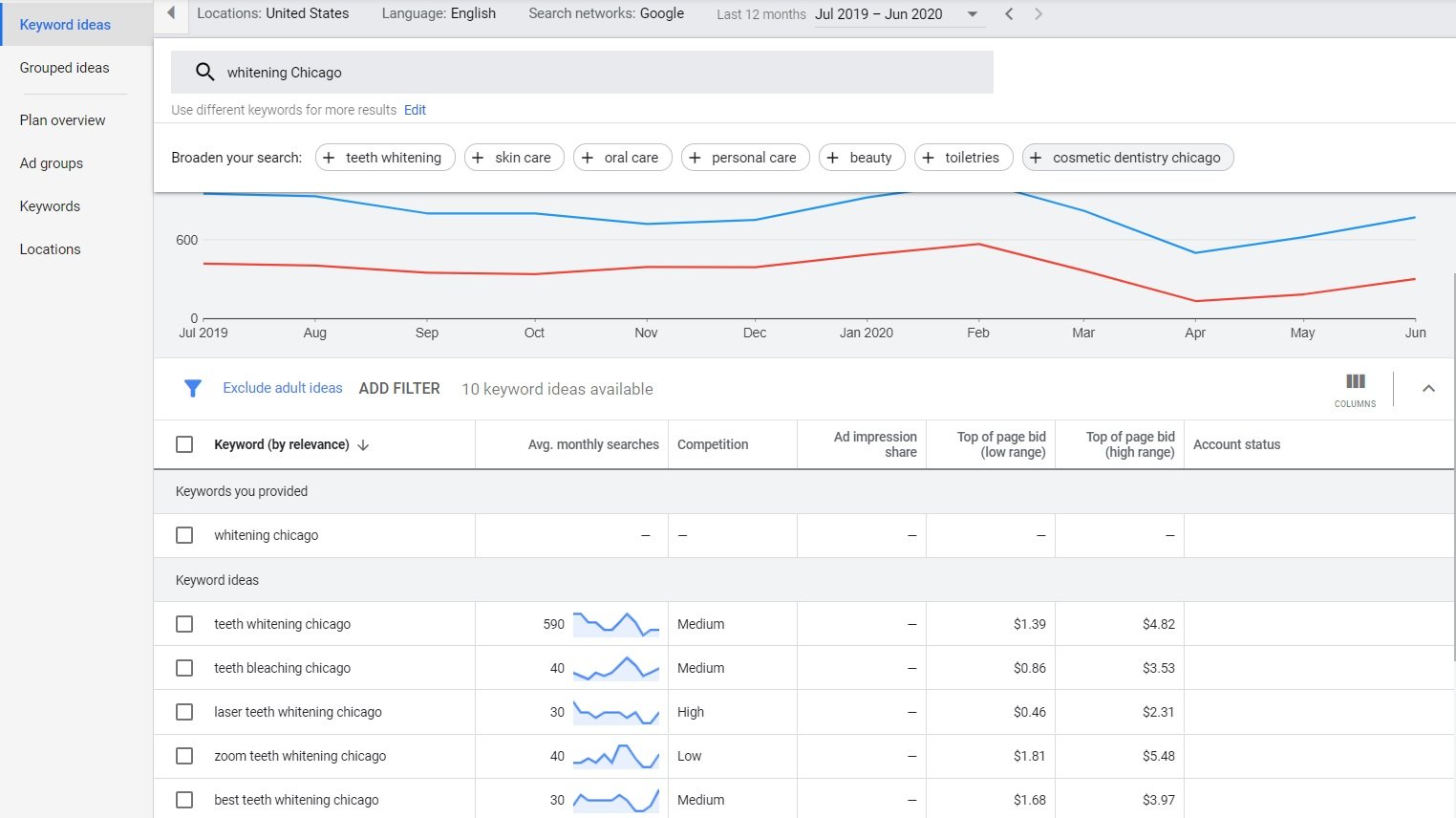
Task: Switch to Plan overview in sidebar
Action: point(62,120)
